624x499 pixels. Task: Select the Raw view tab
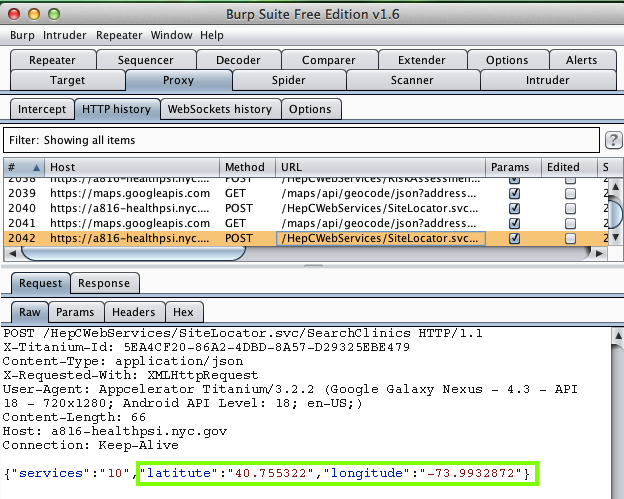click(x=30, y=312)
